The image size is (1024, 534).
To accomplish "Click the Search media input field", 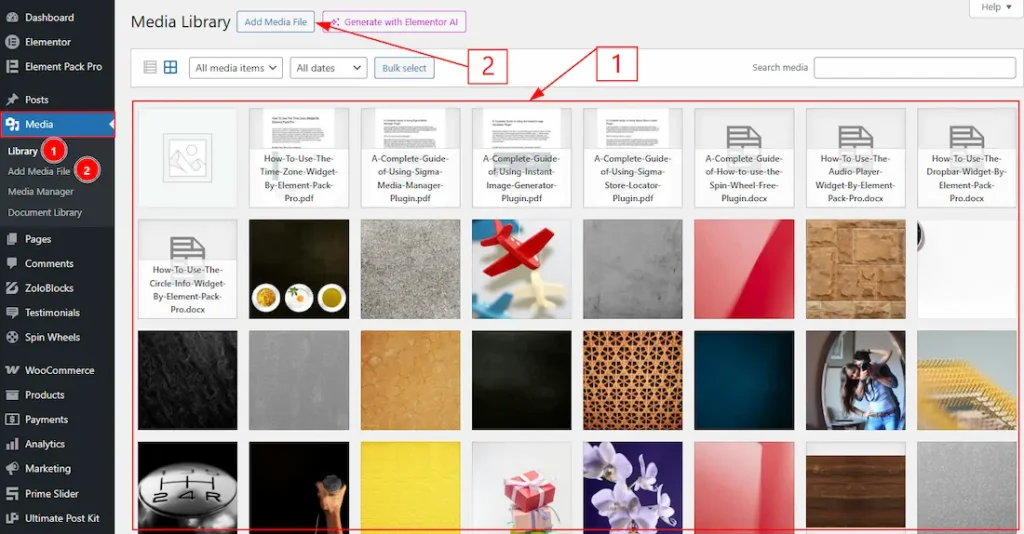I will (914, 67).
